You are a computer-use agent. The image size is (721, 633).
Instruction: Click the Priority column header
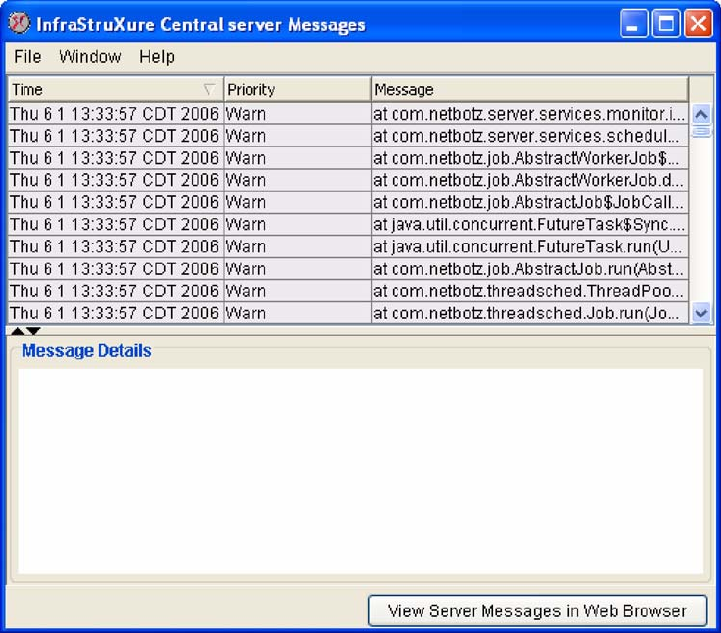pos(297,89)
